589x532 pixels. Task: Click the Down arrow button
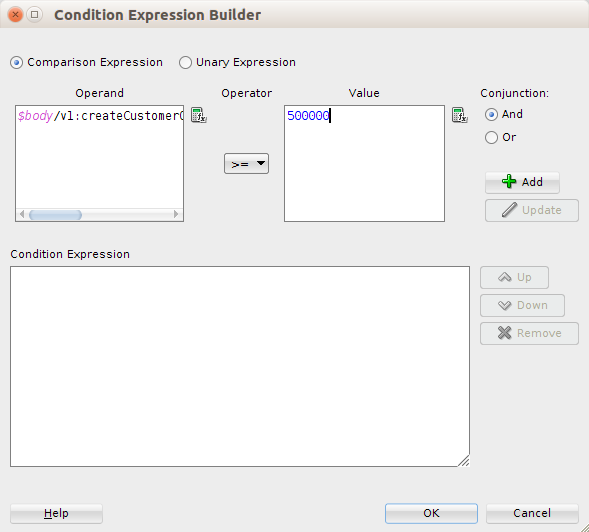tap(522, 305)
